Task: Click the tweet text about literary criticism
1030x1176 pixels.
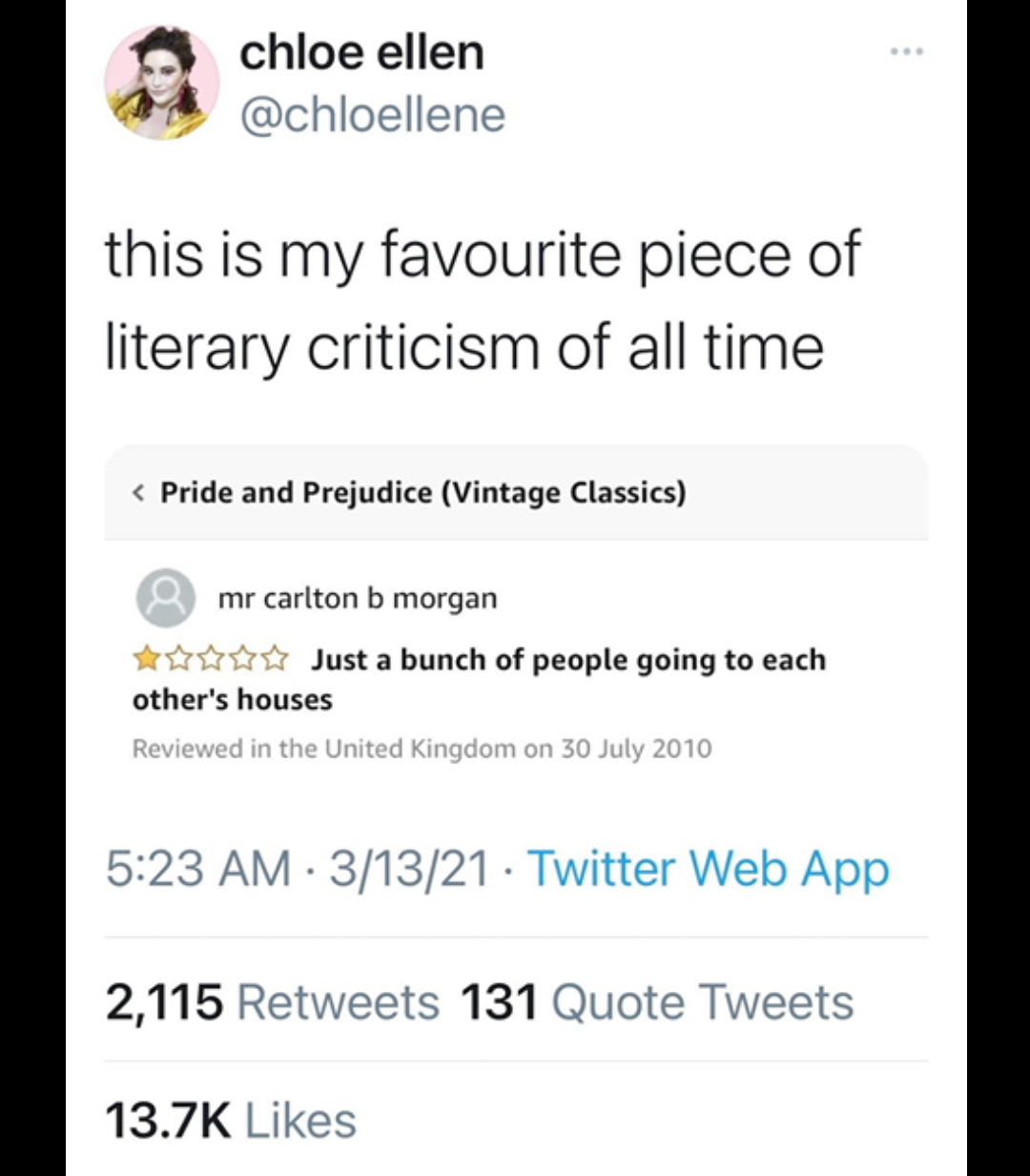Action: [x=482, y=300]
